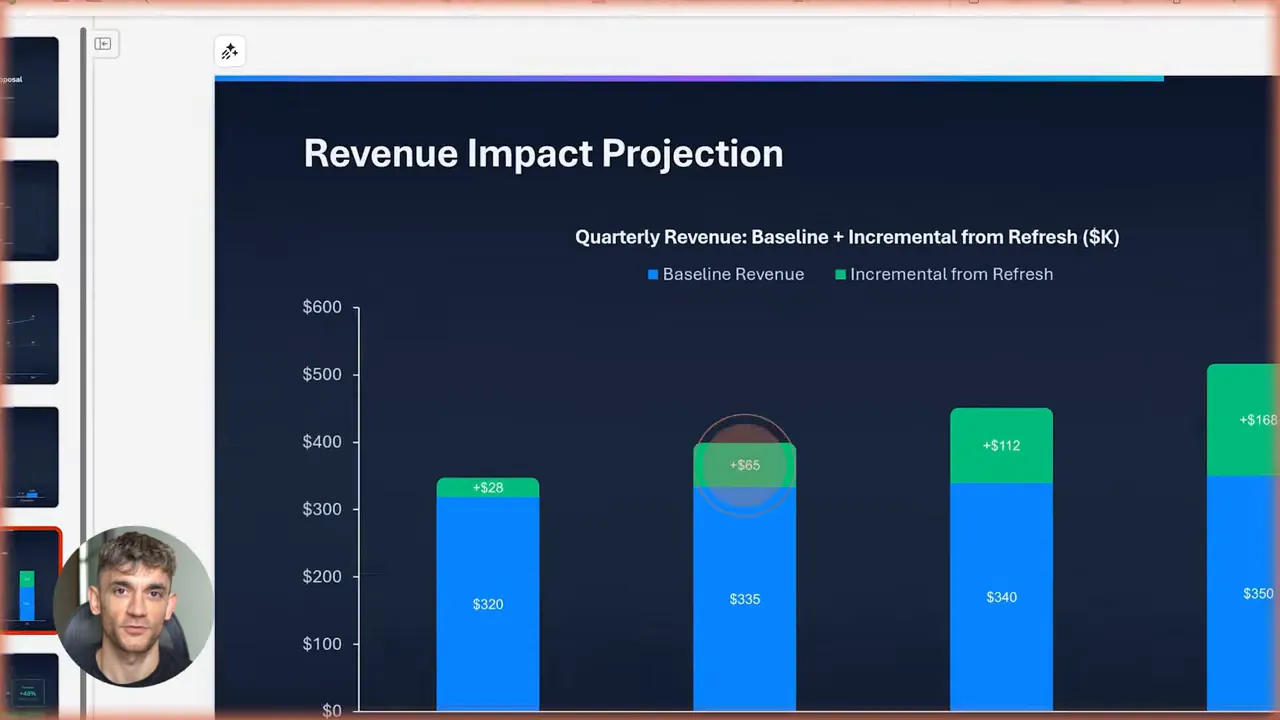Click the "$400" axis label

(322, 442)
